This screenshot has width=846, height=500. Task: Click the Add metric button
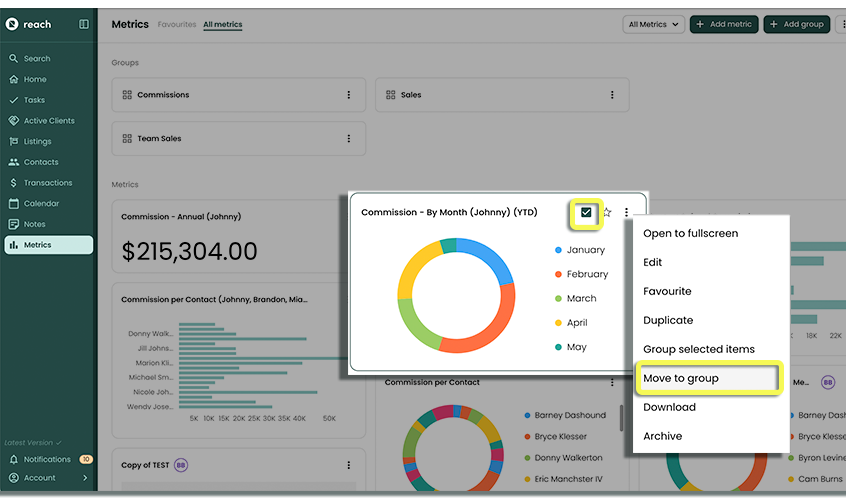point(723,24)
